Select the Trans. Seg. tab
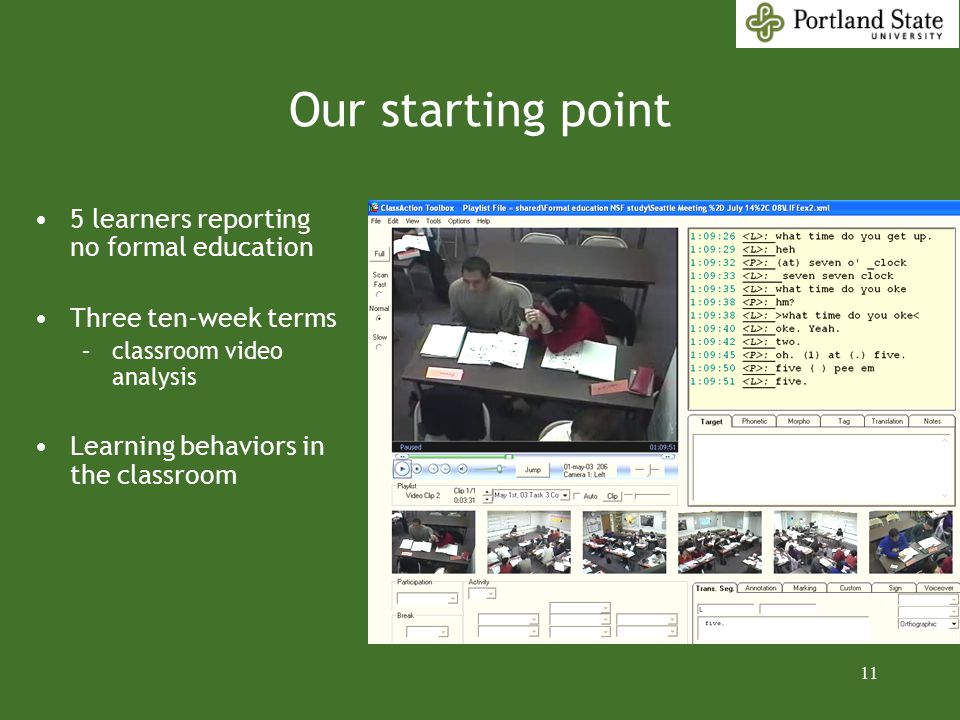Screen dimensions: 960x720 (714, 588)
